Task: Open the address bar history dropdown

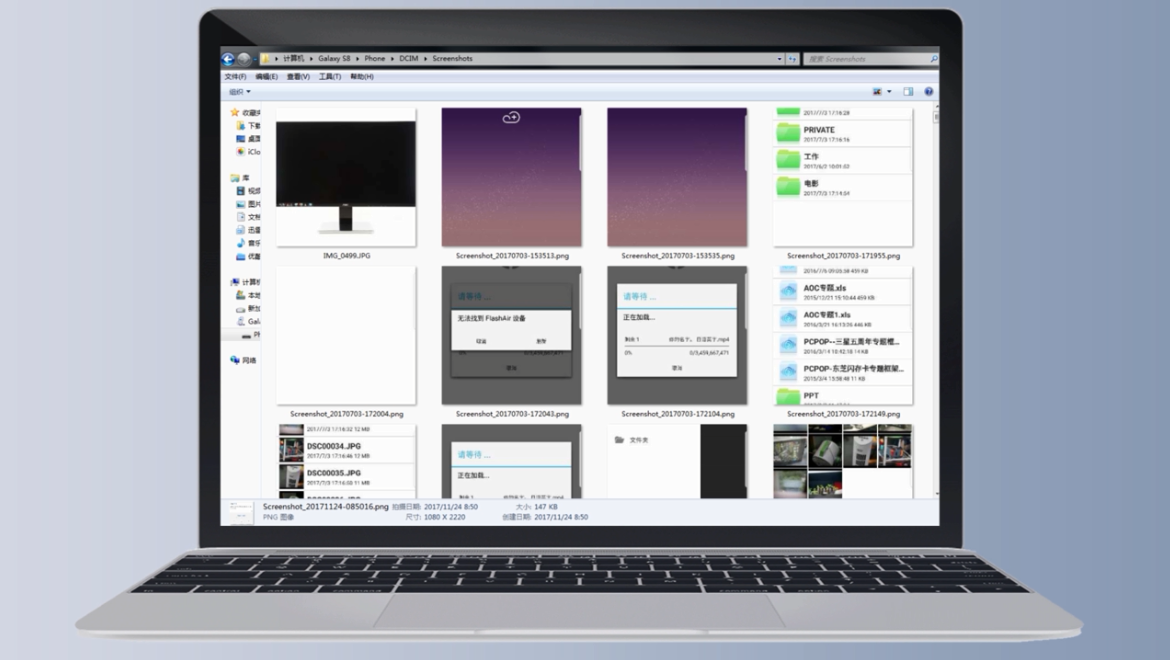Action: click(x=779, y=58)
